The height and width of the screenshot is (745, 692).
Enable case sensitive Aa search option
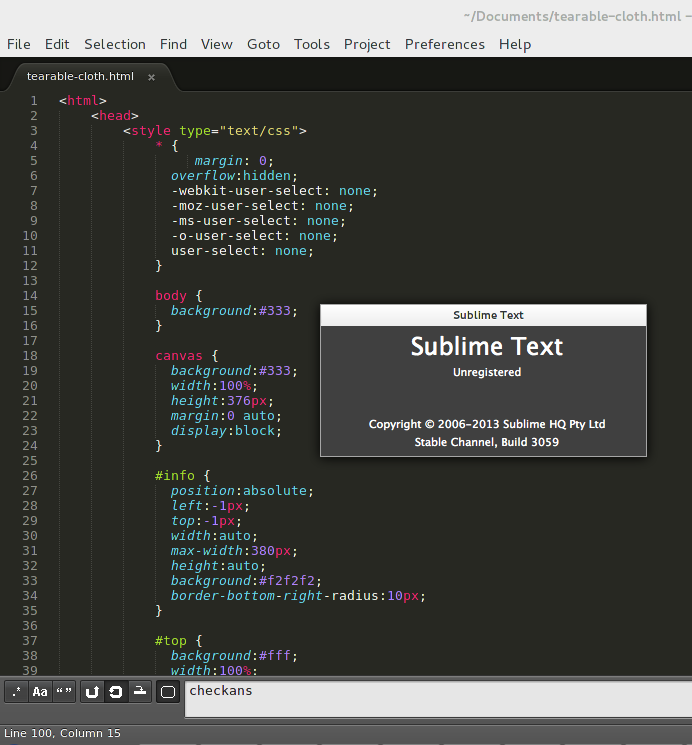click(40, 692)
